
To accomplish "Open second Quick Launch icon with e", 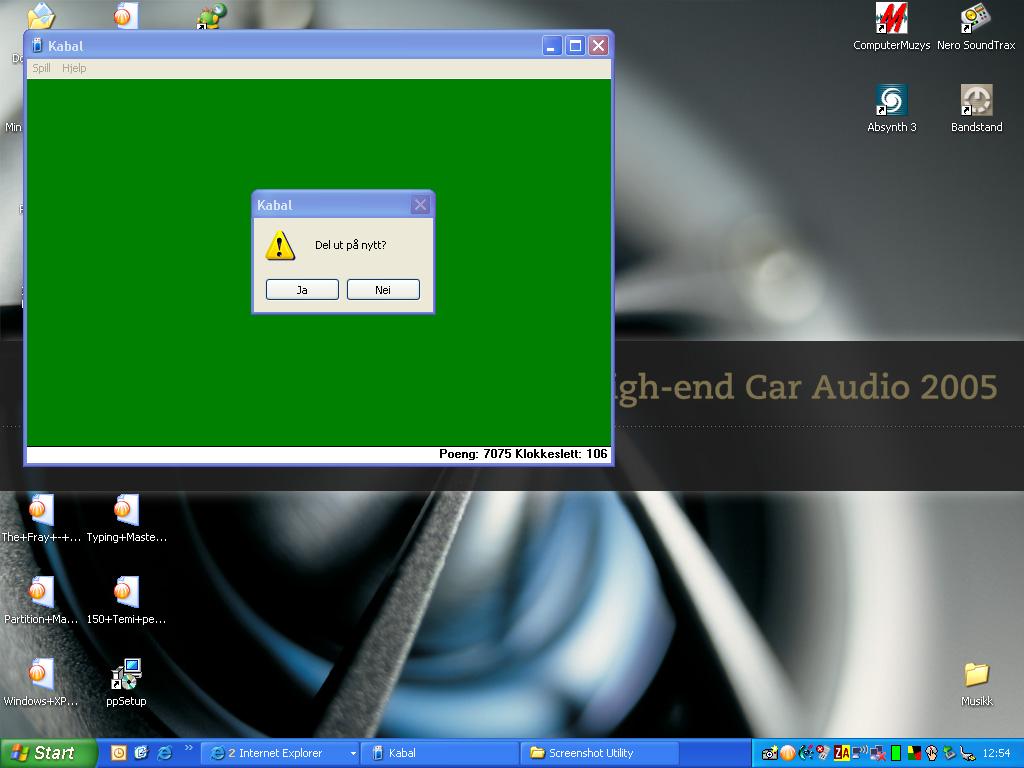I will click(141, 753).
